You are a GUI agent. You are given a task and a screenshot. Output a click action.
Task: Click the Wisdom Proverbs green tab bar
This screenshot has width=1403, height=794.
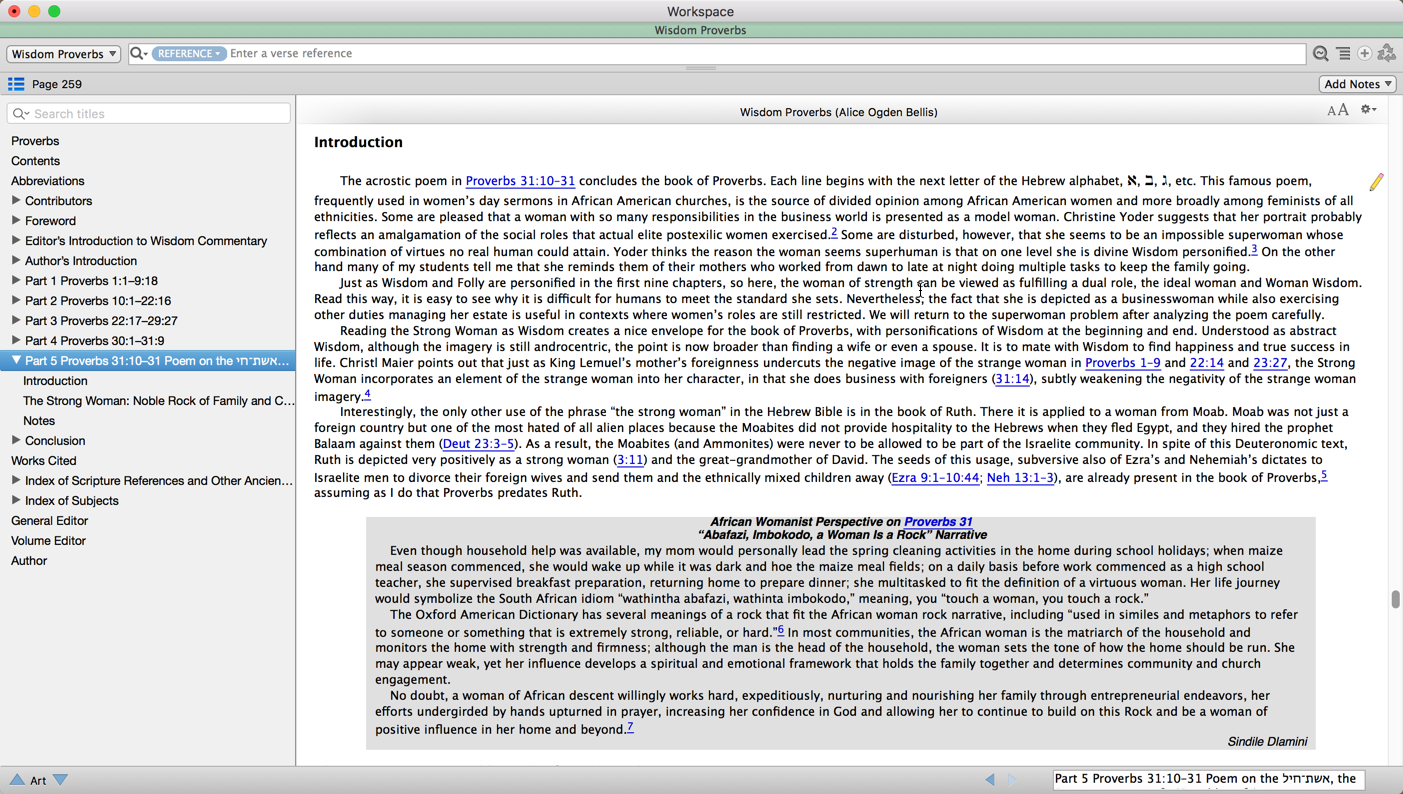(x=701, y=30)
